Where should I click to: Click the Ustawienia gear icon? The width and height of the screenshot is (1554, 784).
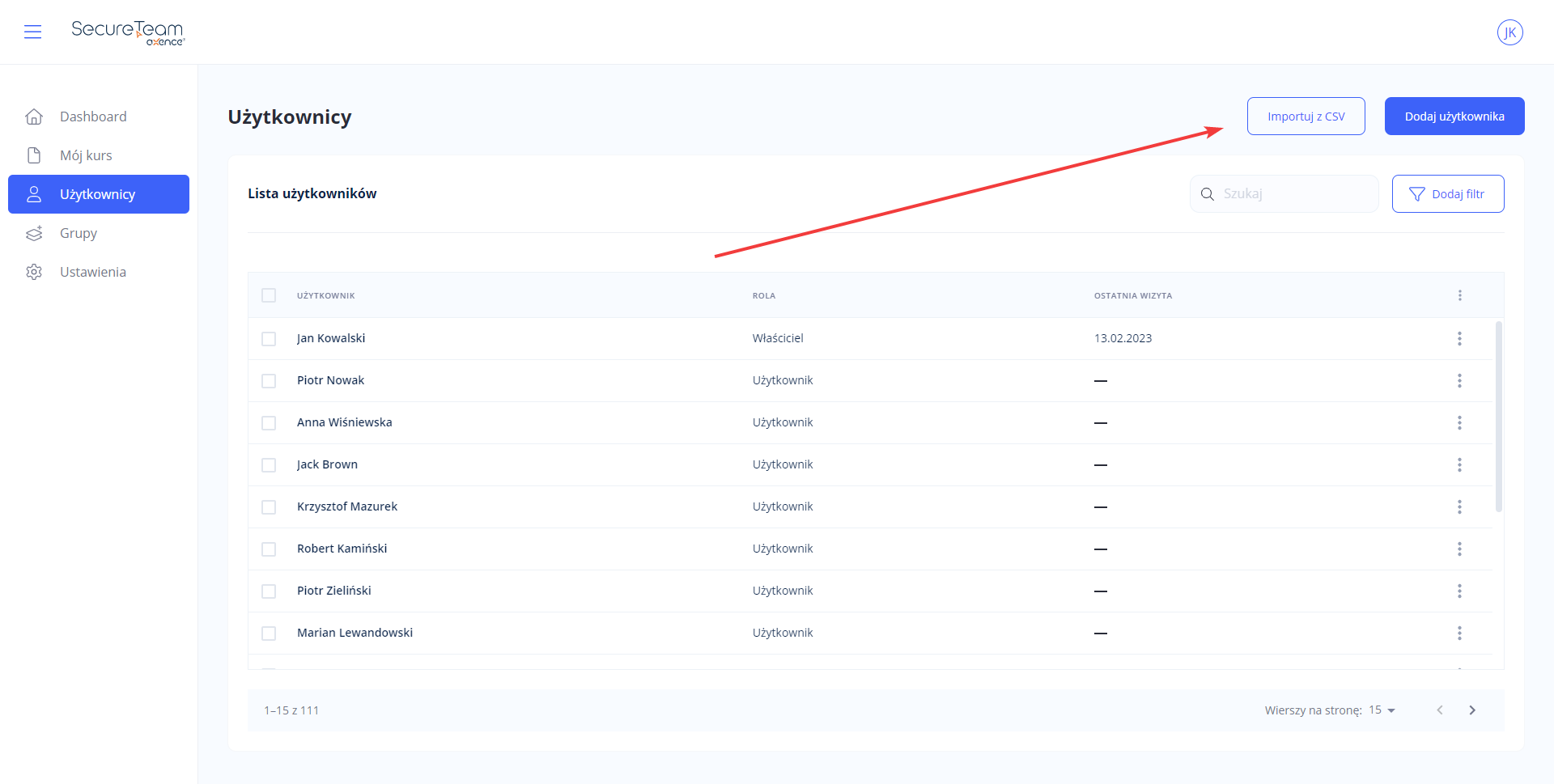coord(34,272)
